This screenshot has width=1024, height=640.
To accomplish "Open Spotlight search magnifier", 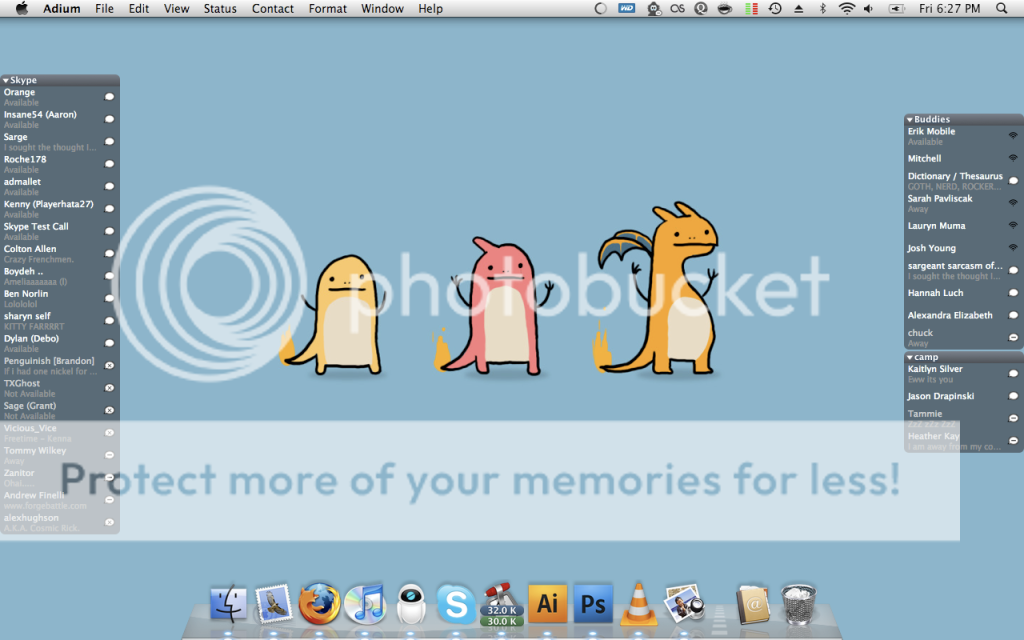I will point(1002,9).
